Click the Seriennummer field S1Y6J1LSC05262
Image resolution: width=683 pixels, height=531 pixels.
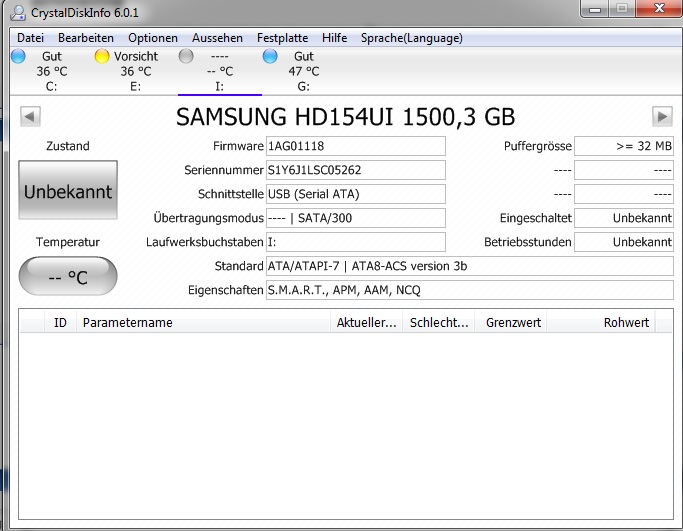pos(356,170)
